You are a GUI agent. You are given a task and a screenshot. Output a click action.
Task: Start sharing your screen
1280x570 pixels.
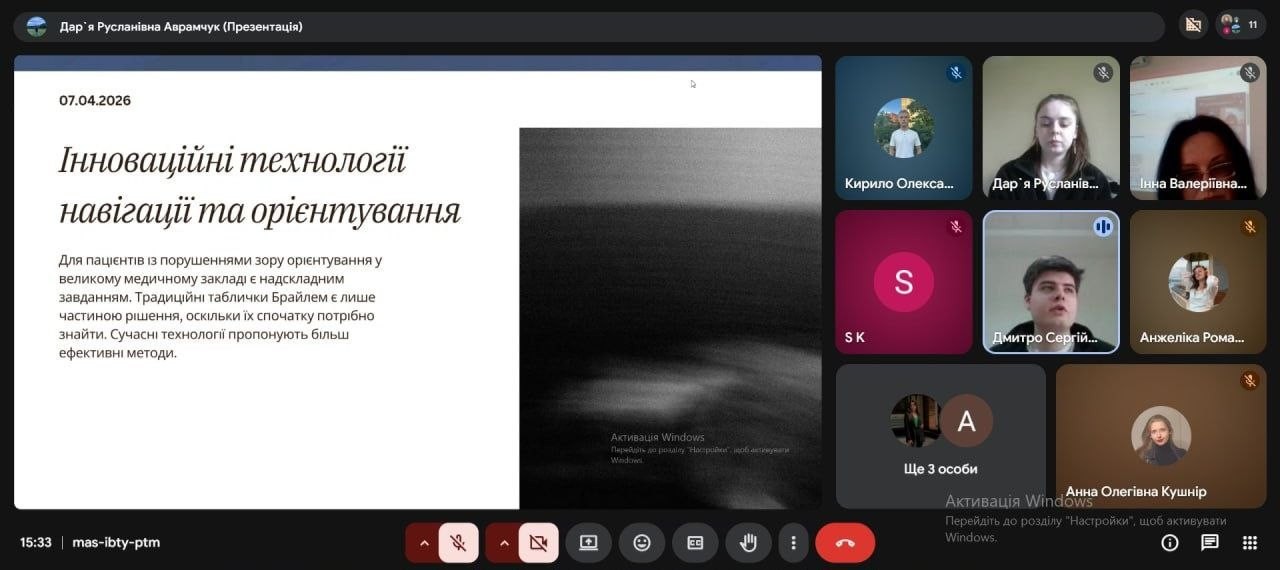588,543
